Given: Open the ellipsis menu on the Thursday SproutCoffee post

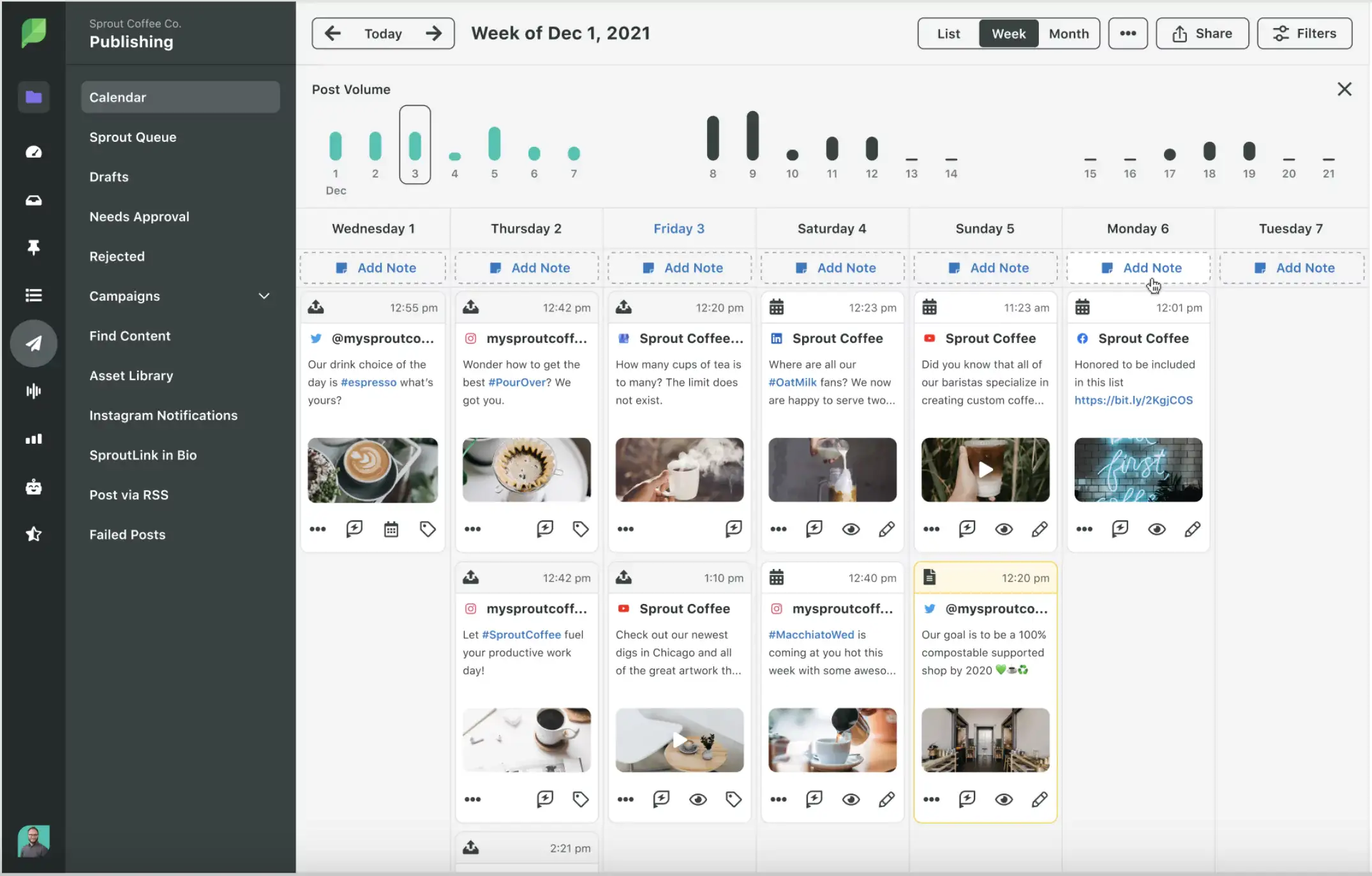Looking at the screenshot, I should (x=472, y=799).
